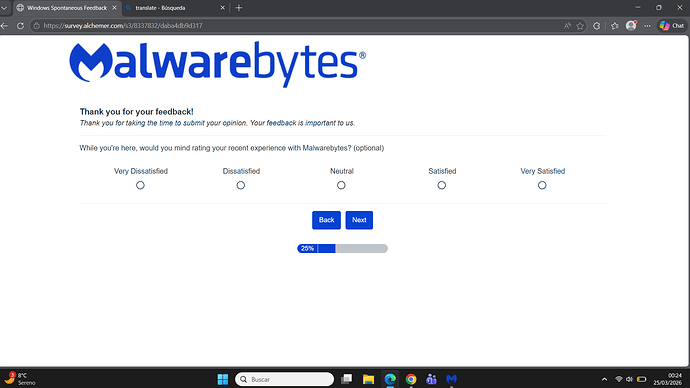This screenshot has width=690, height=388.
Task: Open the weather widget showing 8°C Sereno
Action: click(20, 379)
